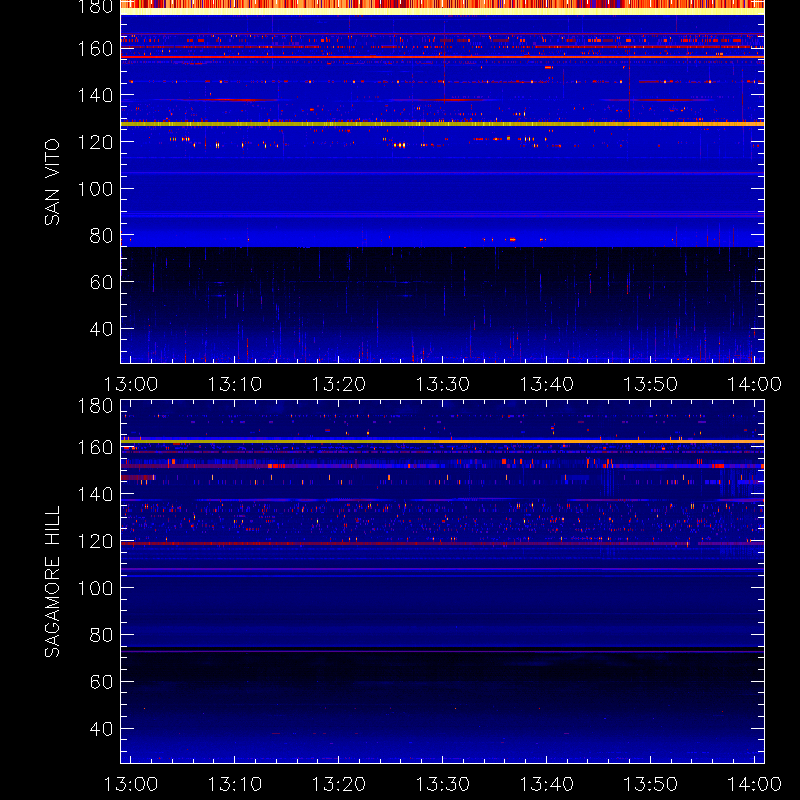Image resolution: width=800 pixels, height=800 pixels.
Task: Select the 40 label on Sagamore Hill axis
Action: 101,729
